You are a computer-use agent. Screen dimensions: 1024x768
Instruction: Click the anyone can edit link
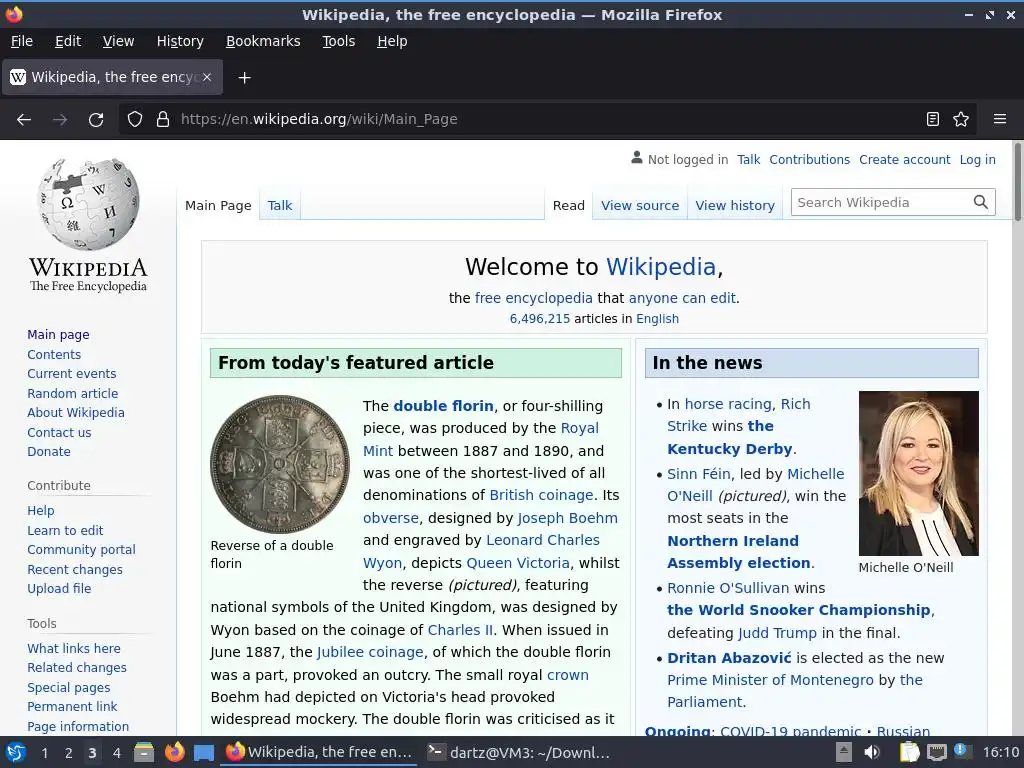pyautogui.click(x=682, y=298)
